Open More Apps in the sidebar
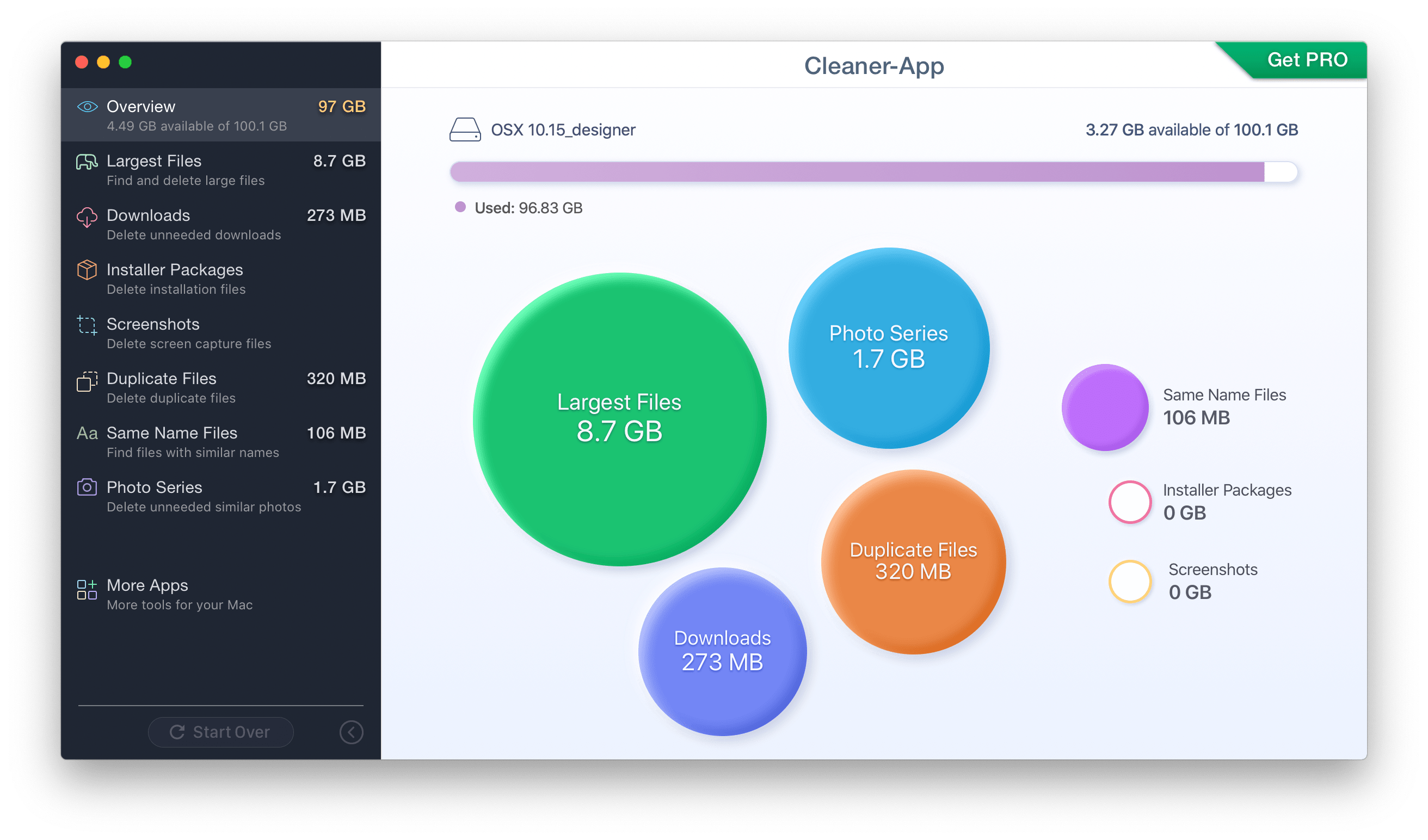Image resolution: width=1428 pixels, height=840 pixels. coord(221,594)
